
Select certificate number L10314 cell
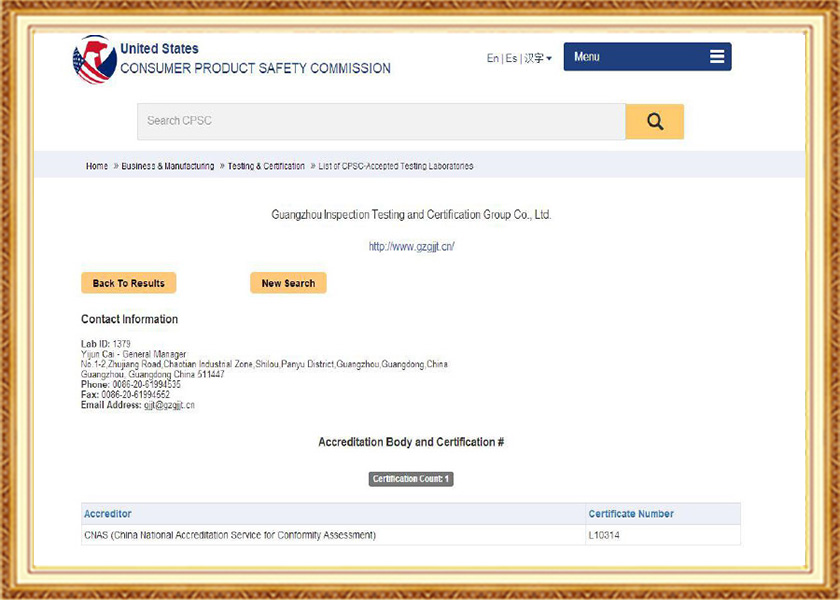pyautogui.click(x=663, y=535)
